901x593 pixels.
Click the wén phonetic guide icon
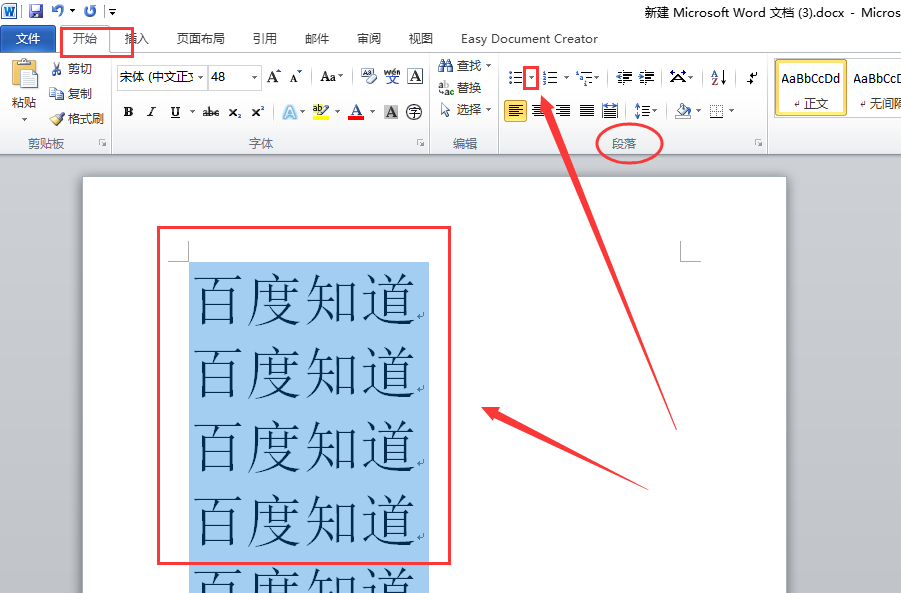tap(392, 76)
